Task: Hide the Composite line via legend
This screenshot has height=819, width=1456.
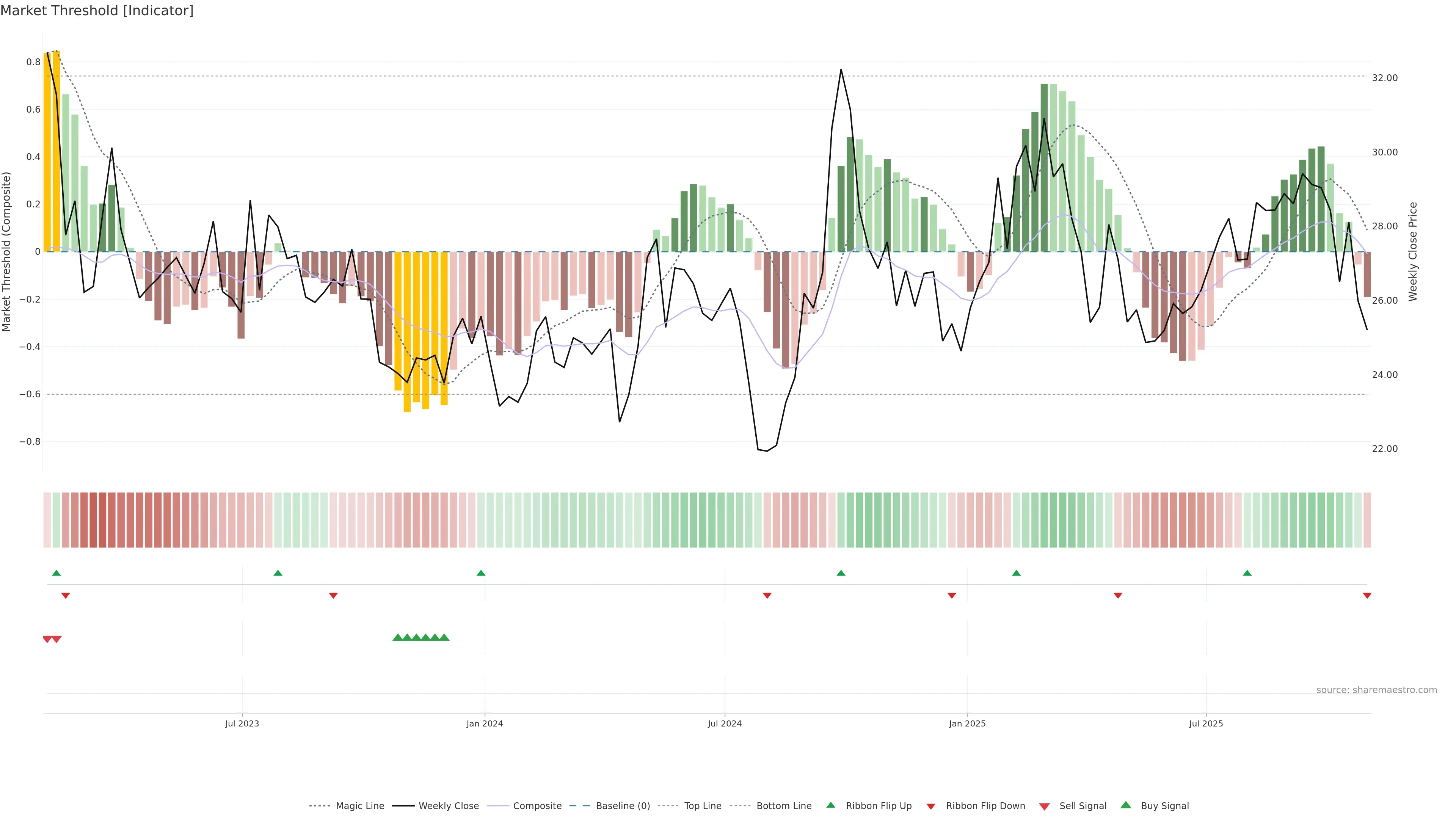Action: coord(537,806)
